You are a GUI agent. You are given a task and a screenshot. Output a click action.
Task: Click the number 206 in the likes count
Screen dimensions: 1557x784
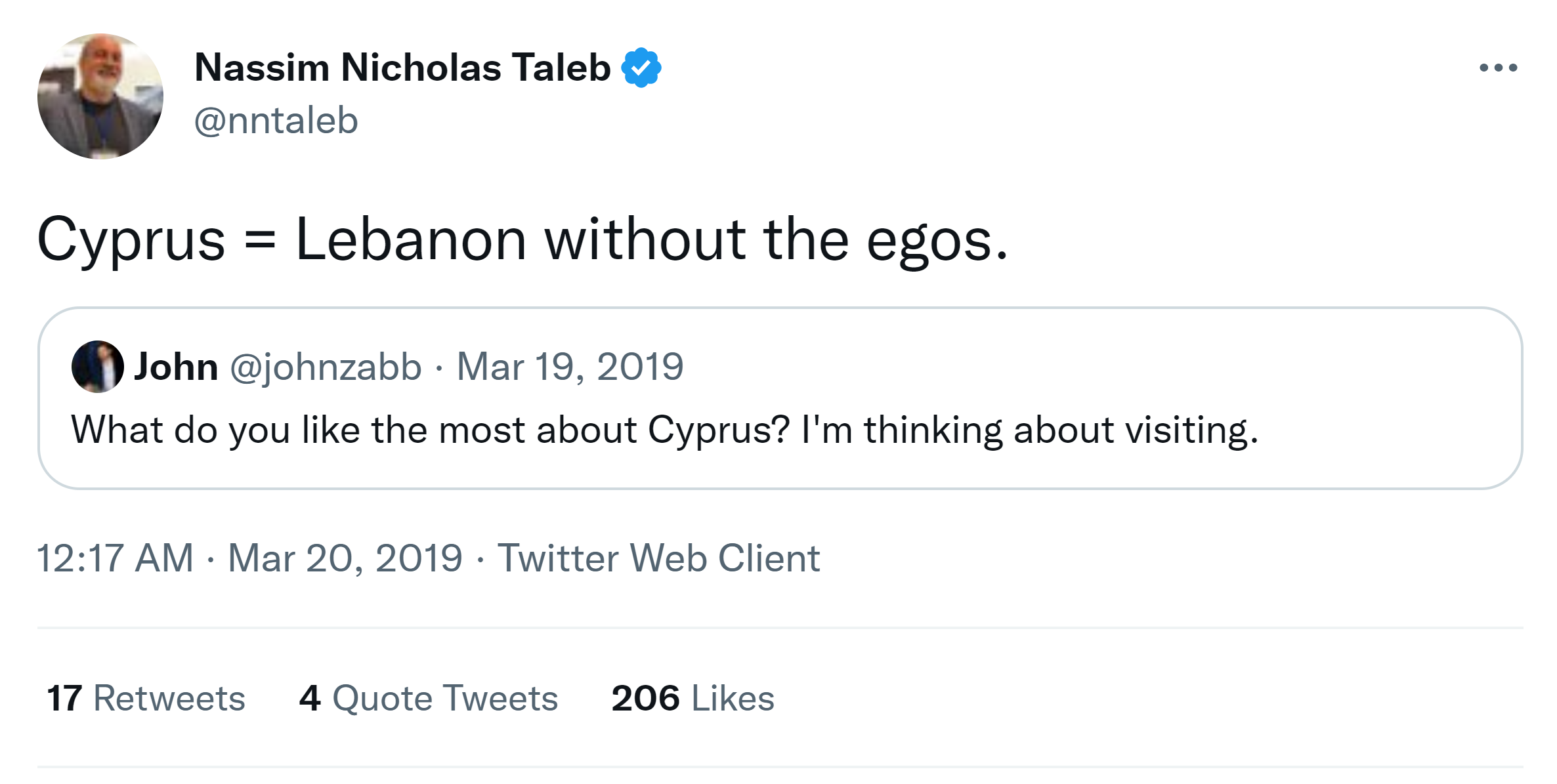coord(645,698)
